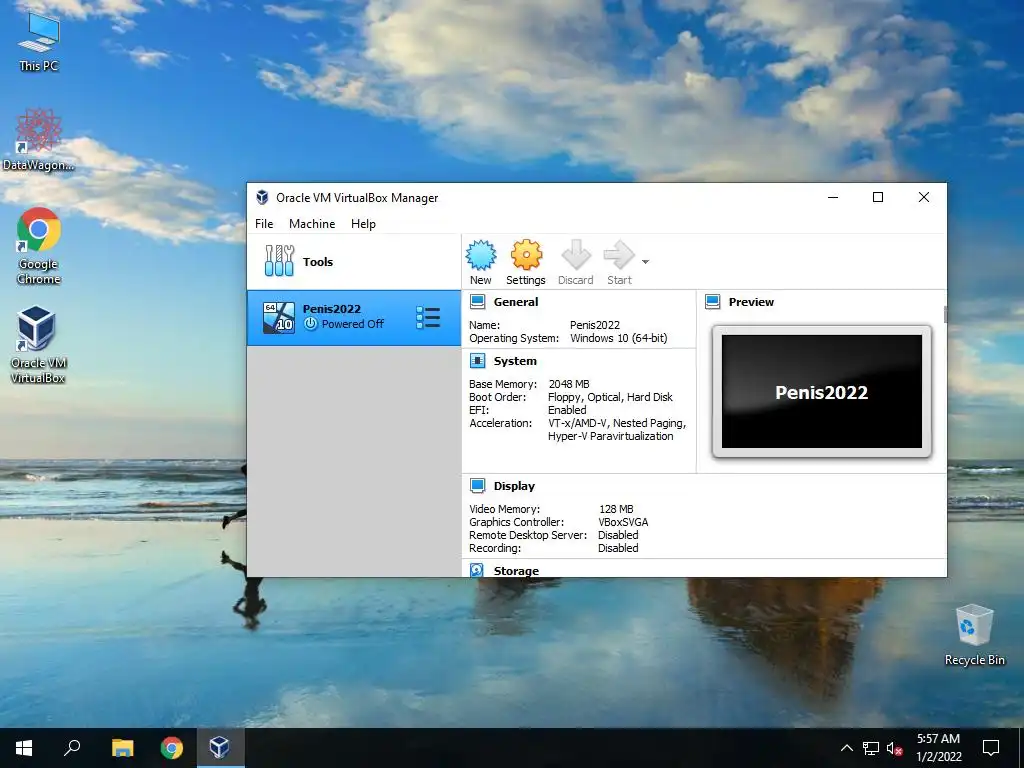Image resolution: width=1024 pixels, height=768 pixels.
Task: Click the muted volume tray icon
Action: coord(895,748)
